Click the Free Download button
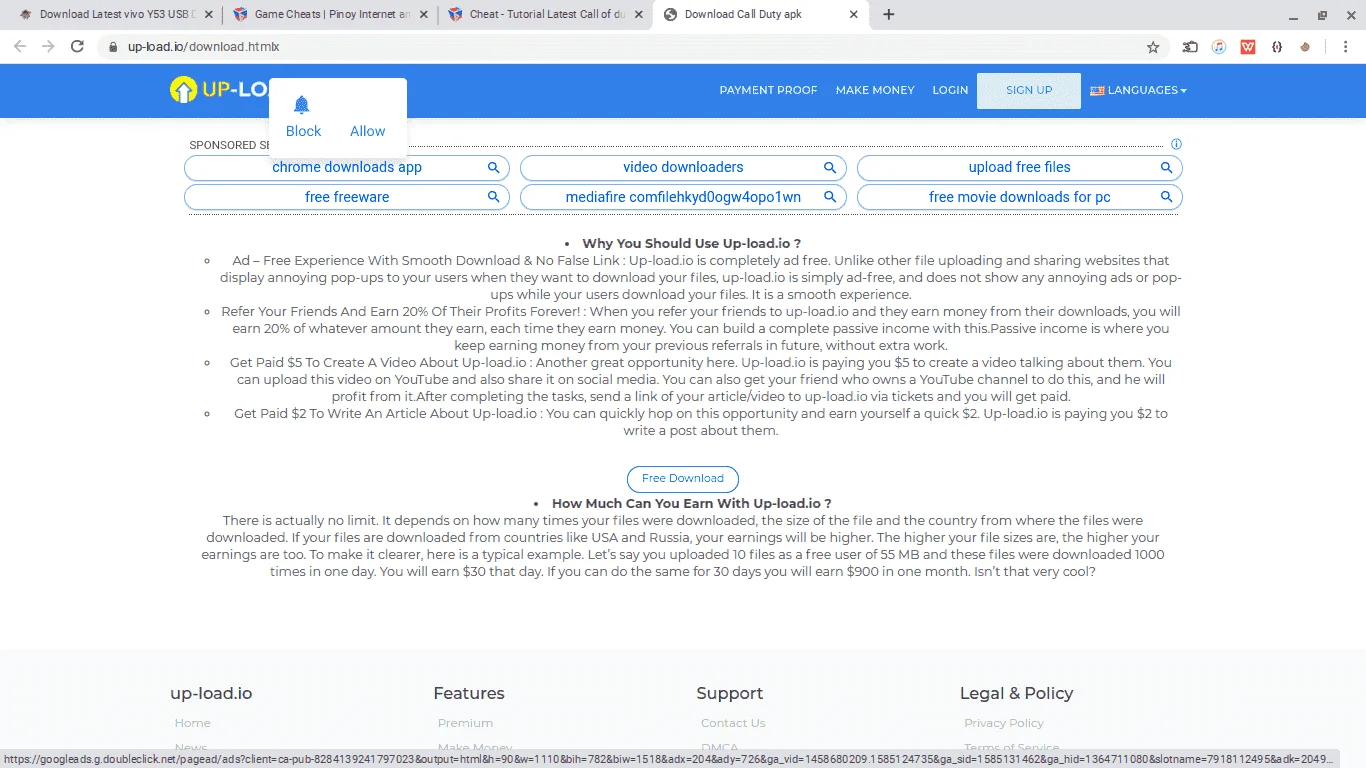This screenshot has height=768, width=1366. tap(683, 479)
